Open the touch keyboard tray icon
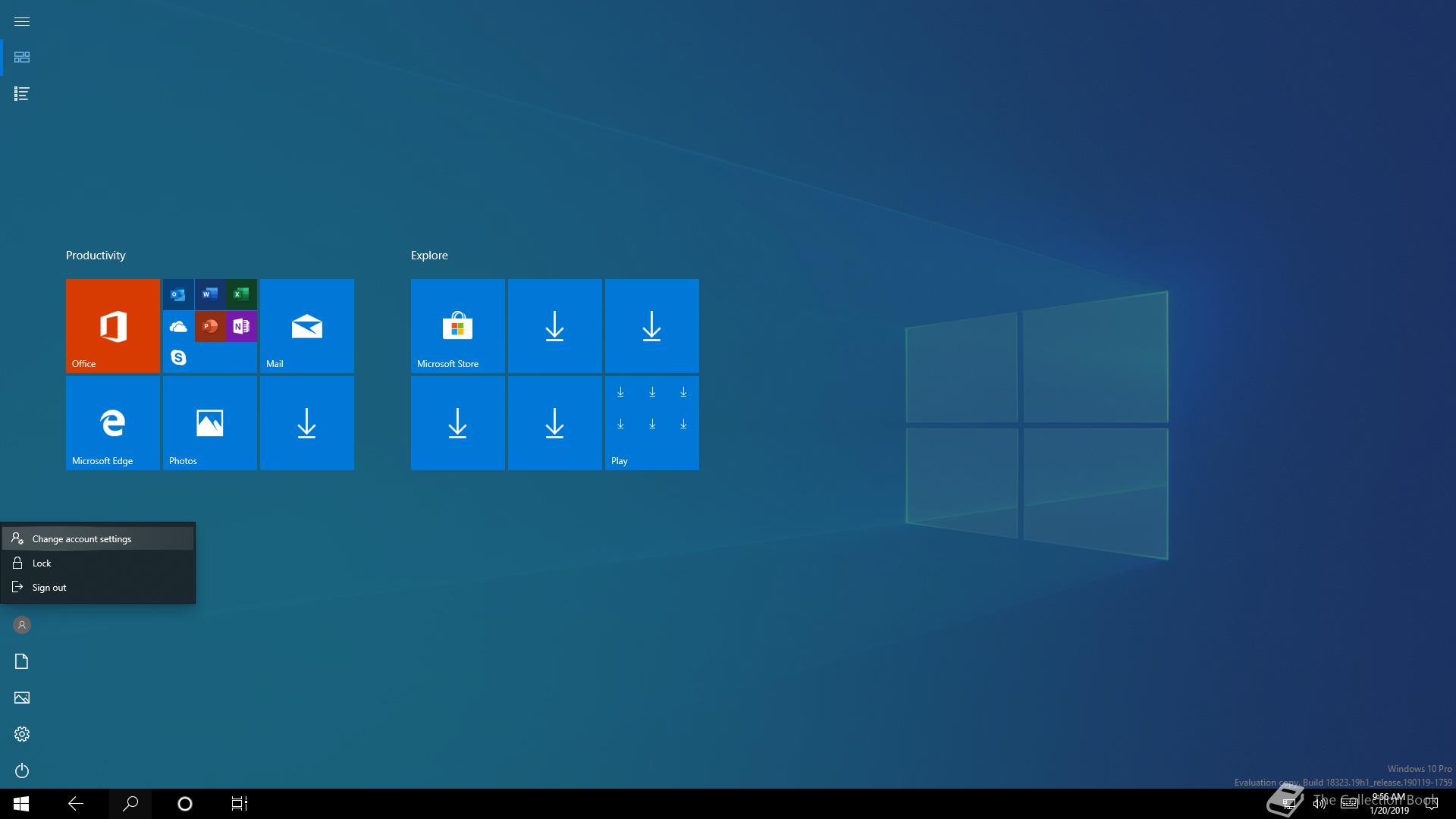Image resolution: width=1456 pixels, height=819 pixels. pyautogui.click(x=1349, y=804)
